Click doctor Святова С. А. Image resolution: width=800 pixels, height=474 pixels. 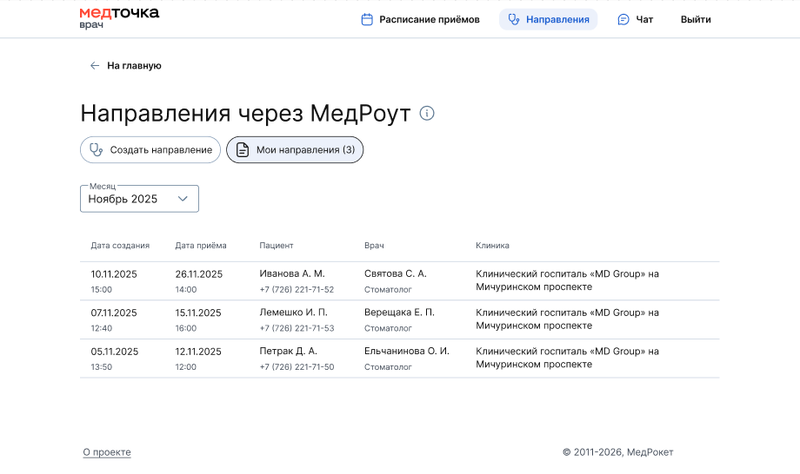[395, 273]
